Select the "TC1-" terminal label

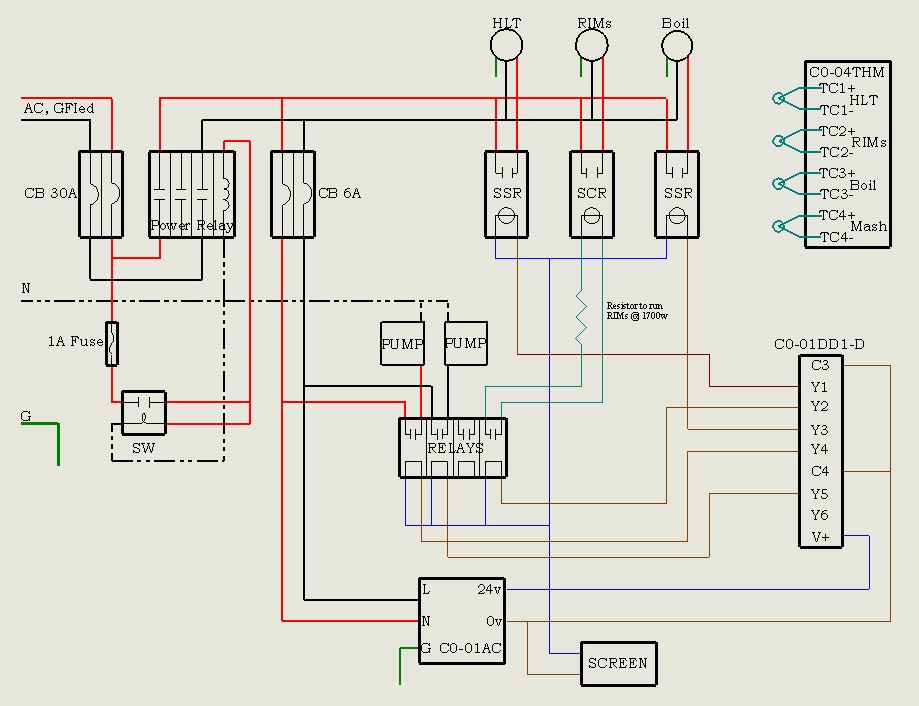[x=836, y=110]
